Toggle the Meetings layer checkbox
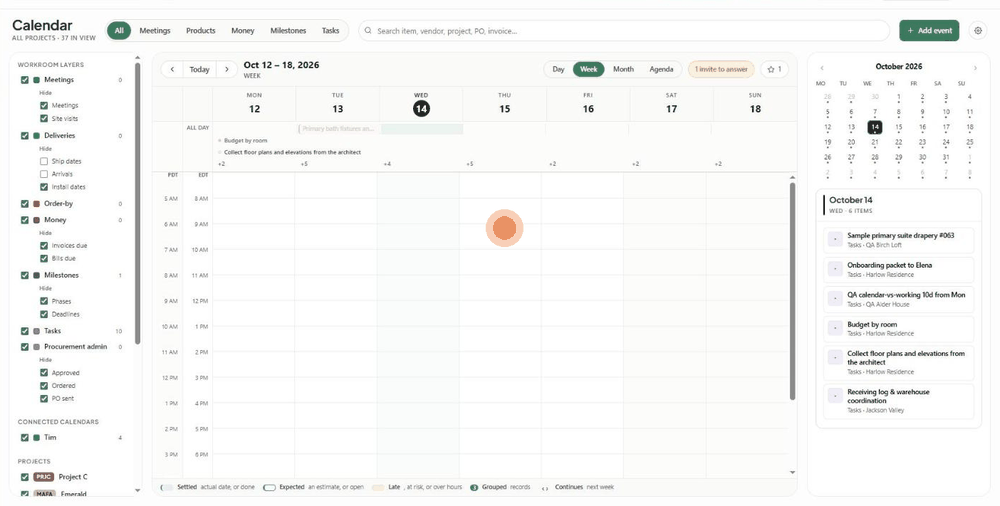The height and width of the screenshot is (506, 1000). 25,80
